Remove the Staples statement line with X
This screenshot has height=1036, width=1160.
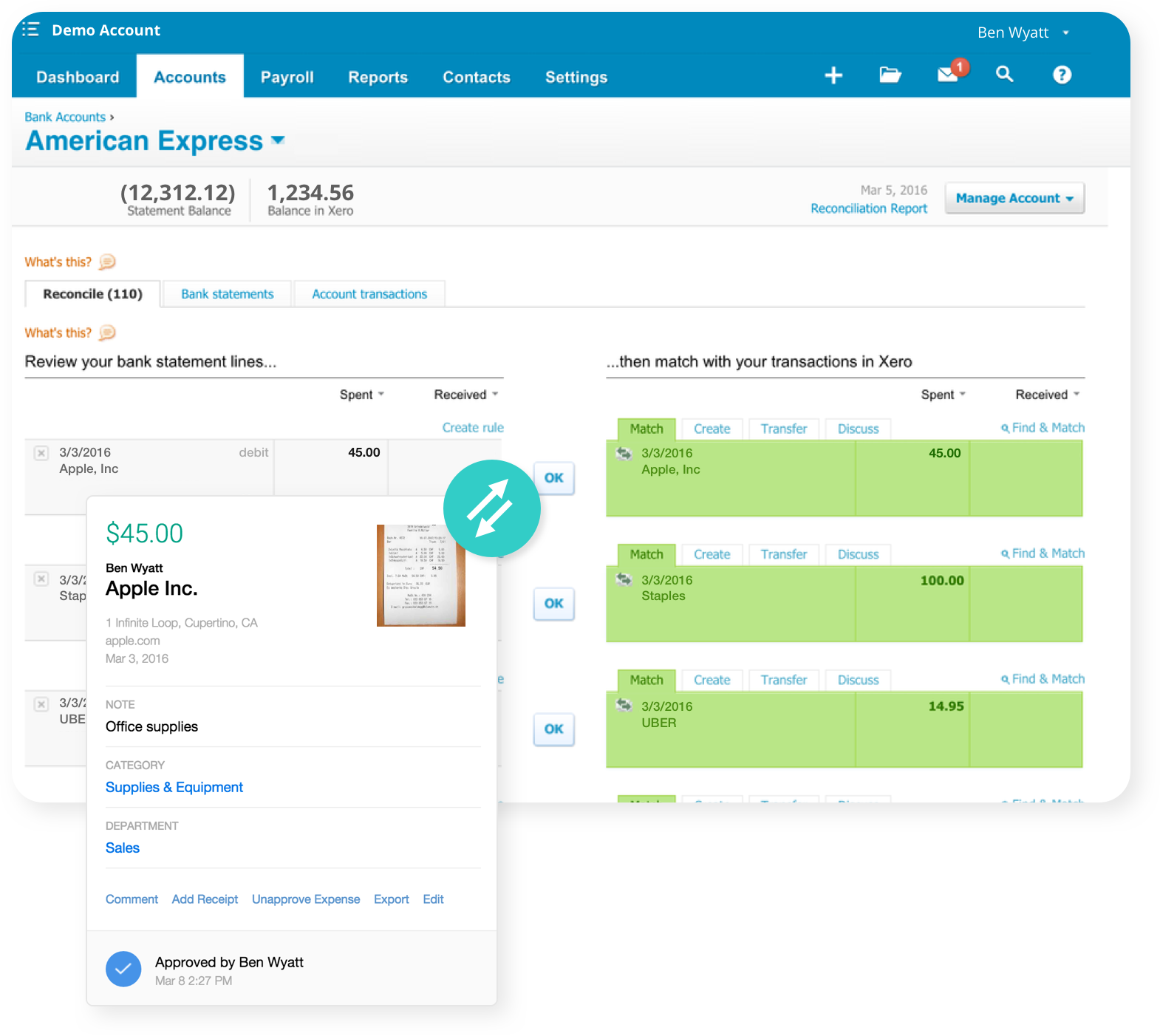tap(41, 579)
